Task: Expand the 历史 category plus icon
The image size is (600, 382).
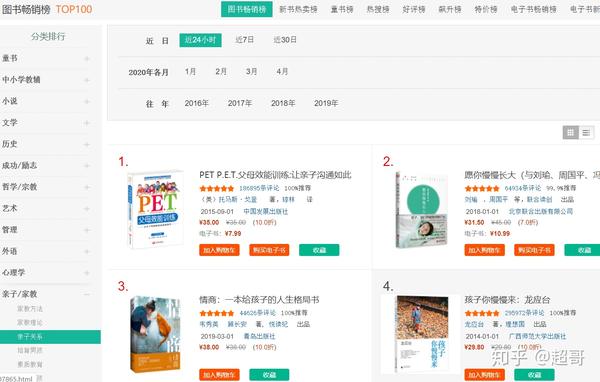Action: coord(87,144)
